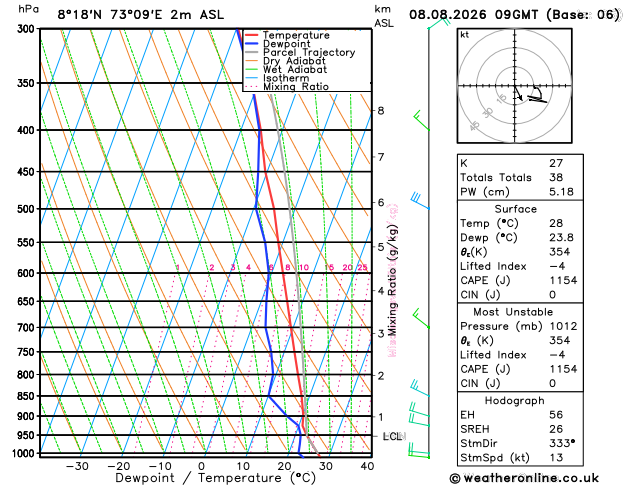Screen dimensions: 629x486
Task: Click the Parcel Trajectory legend entry
Action: point(300,53)
